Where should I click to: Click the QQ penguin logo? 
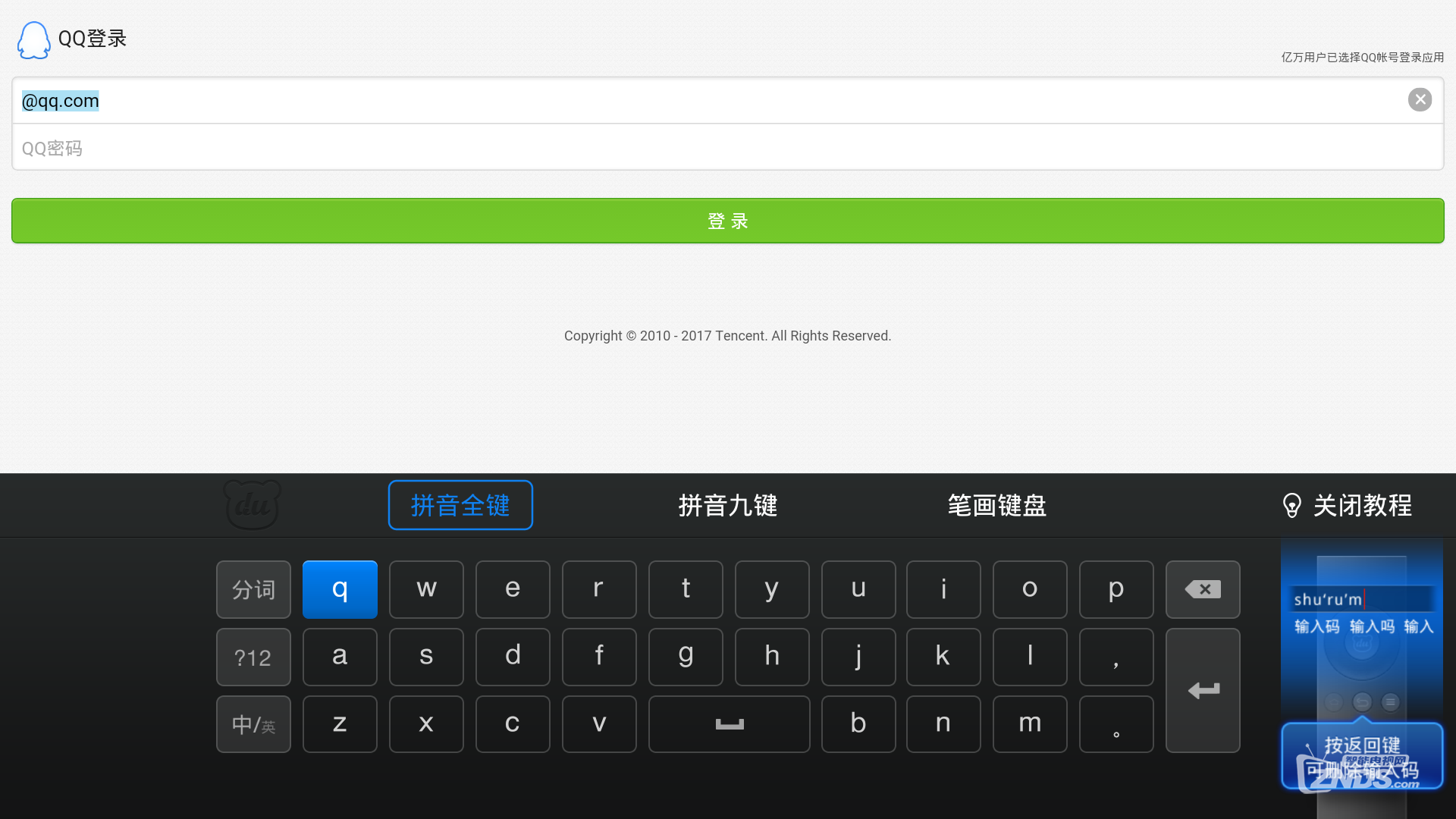pos(33,39)
